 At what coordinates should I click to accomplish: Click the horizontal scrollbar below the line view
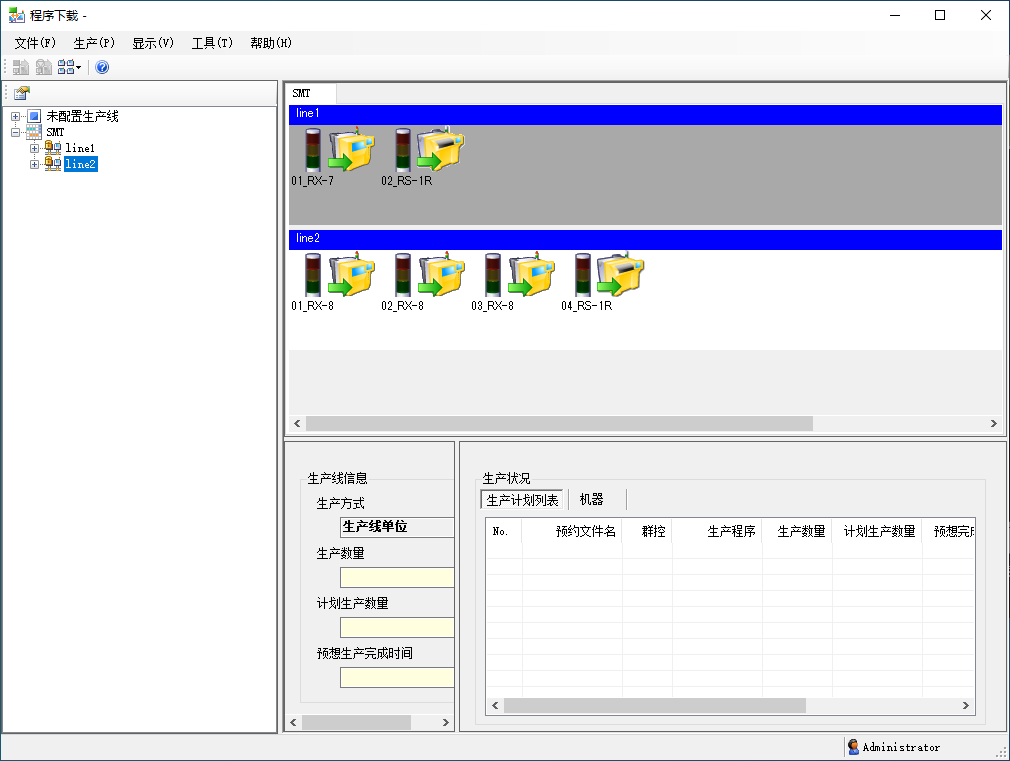[x=560, y=423]
